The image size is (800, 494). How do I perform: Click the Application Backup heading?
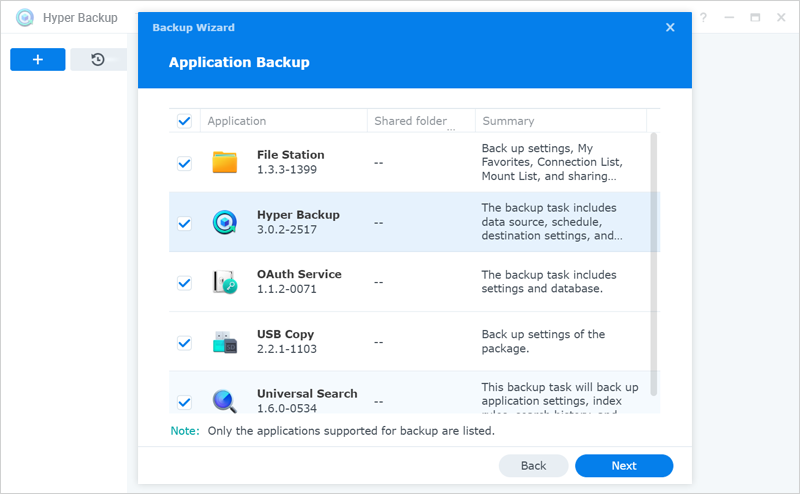(x=239, y=62)
